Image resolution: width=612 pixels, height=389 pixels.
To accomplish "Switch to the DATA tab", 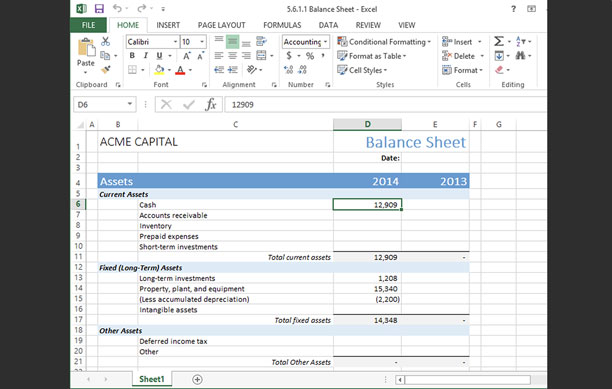I will point(328,25).
